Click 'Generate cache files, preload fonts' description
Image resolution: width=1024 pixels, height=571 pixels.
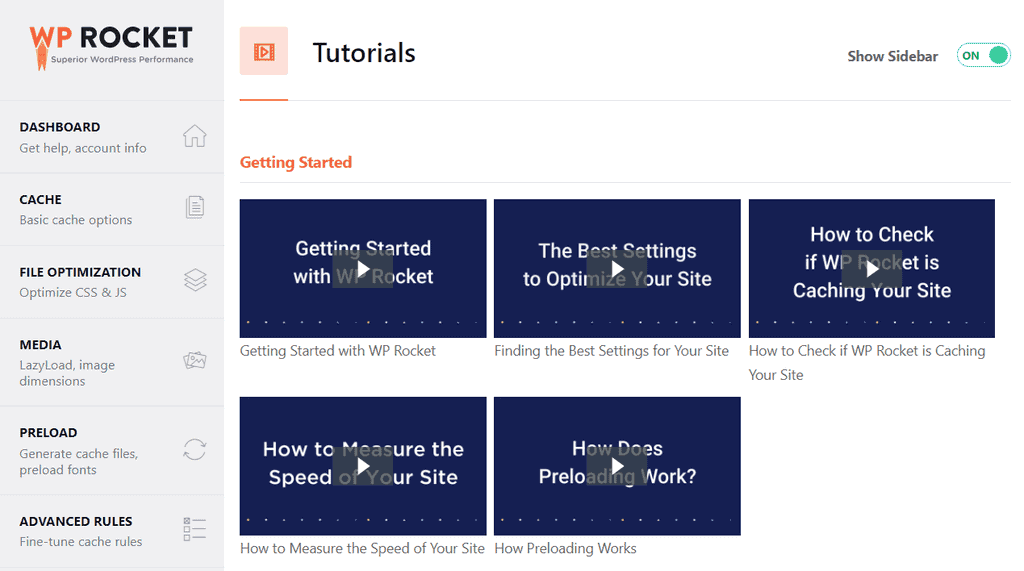pyautogui.click(x=78, y=461)
